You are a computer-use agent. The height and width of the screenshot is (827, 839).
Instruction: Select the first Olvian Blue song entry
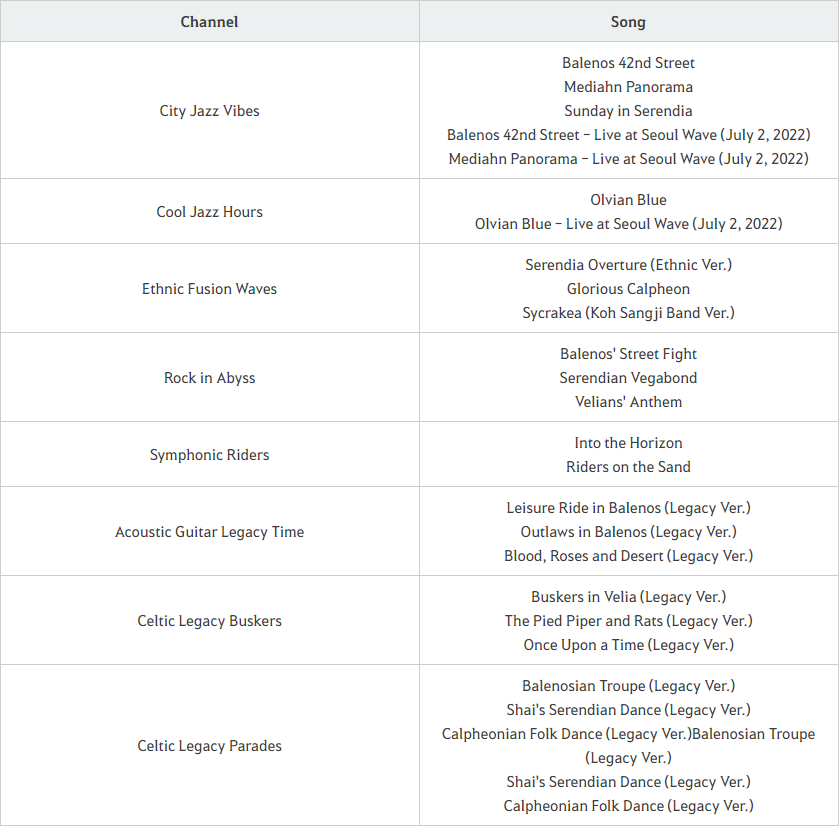(x=628, y=200)
